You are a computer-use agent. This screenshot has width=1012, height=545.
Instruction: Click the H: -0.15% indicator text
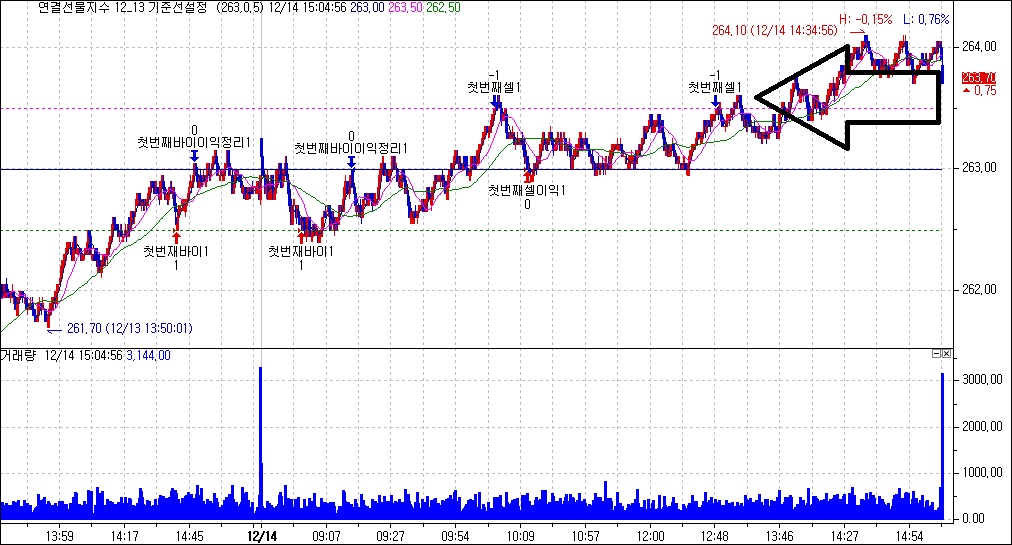point(865,19)
